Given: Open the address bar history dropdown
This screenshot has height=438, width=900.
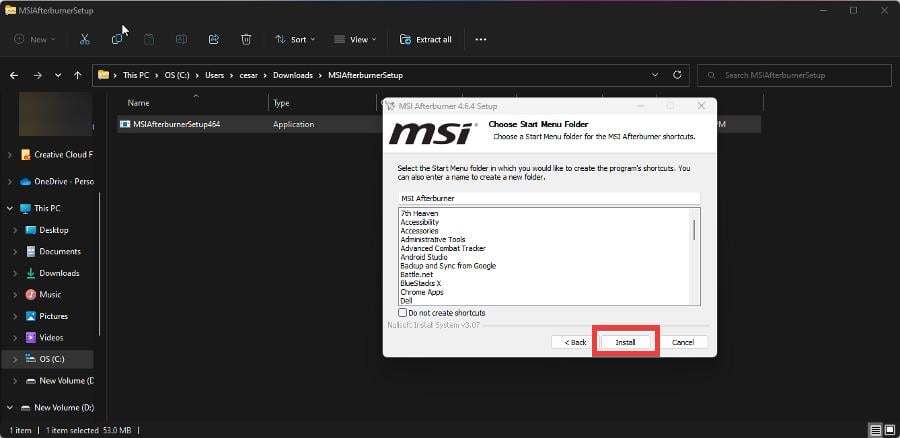Looking at the screenshot, I should (x=655, y=75).
